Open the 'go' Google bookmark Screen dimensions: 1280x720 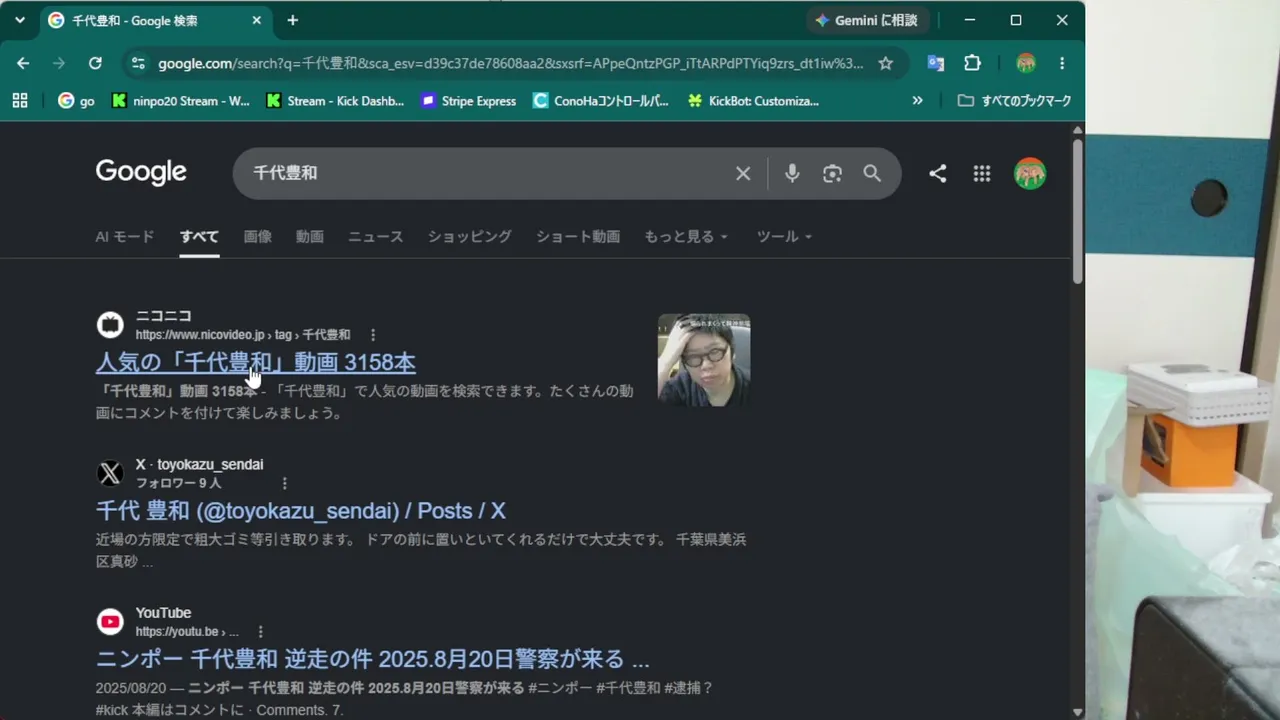pyautogui.click(x=77, y=100)
